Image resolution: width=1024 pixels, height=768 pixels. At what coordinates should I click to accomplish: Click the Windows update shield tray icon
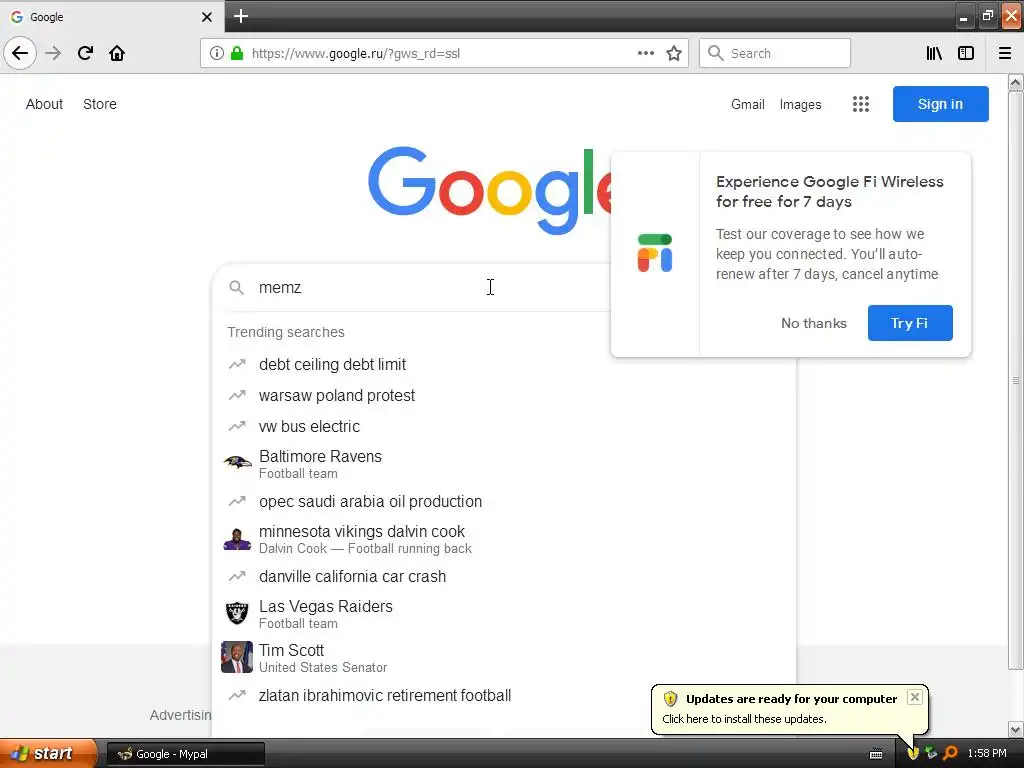[913, 754]
